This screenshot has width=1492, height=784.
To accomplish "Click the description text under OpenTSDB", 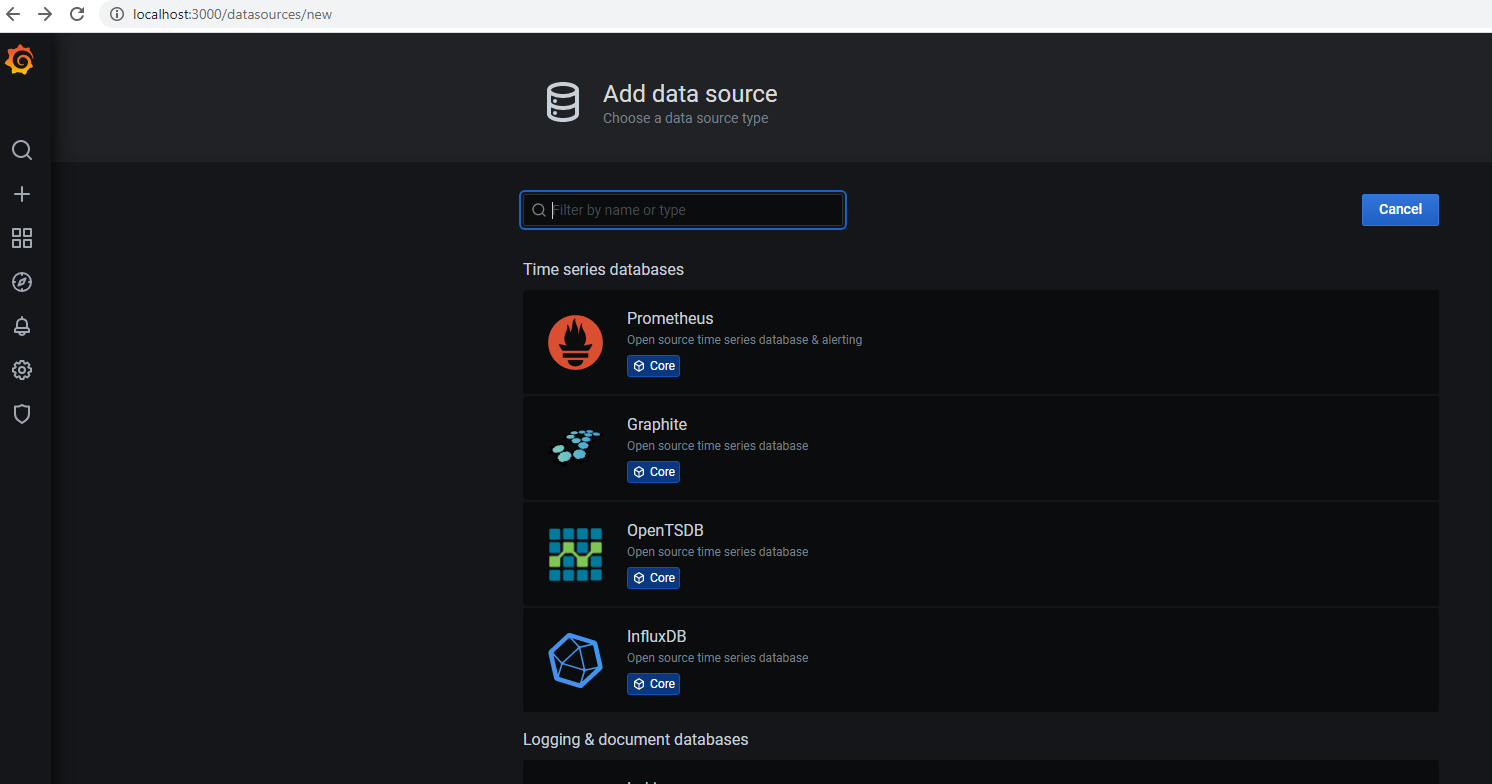I will 717,552.
